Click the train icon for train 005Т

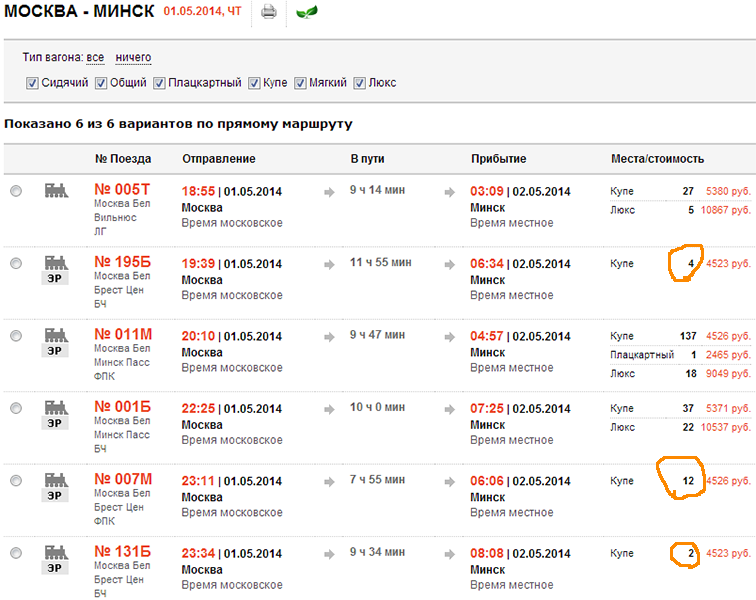coord(56,190)
